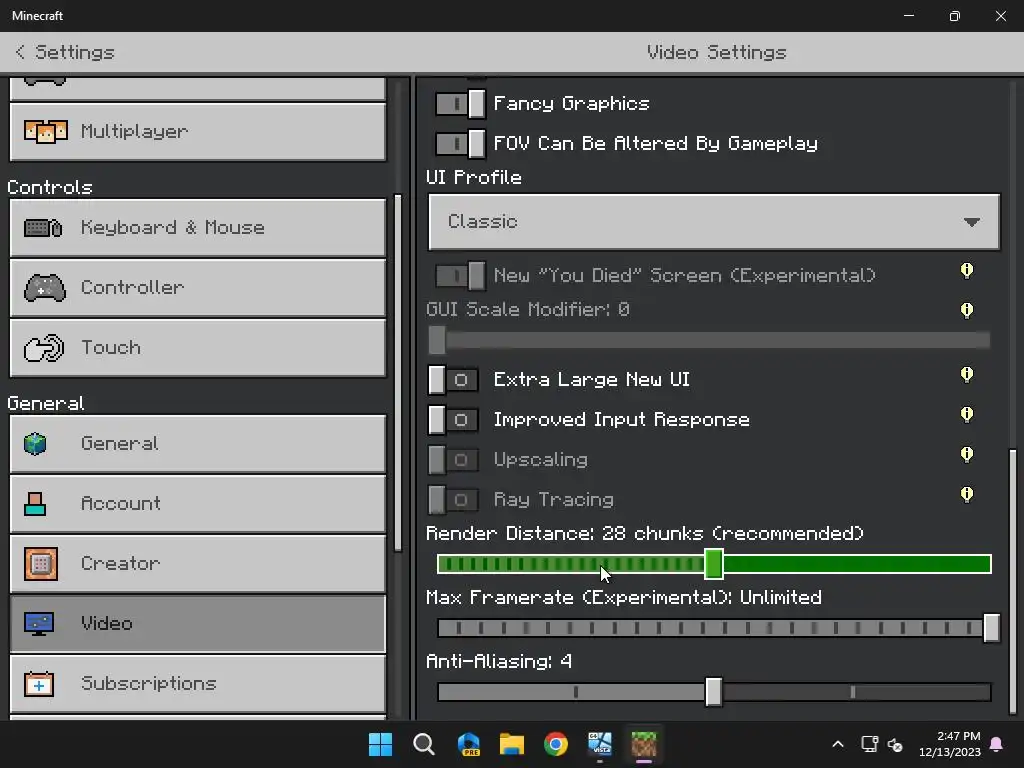Viewport: 1024px width, 768px height.
Task: Click the gamepad icon beside Controller
Action: 44,288
